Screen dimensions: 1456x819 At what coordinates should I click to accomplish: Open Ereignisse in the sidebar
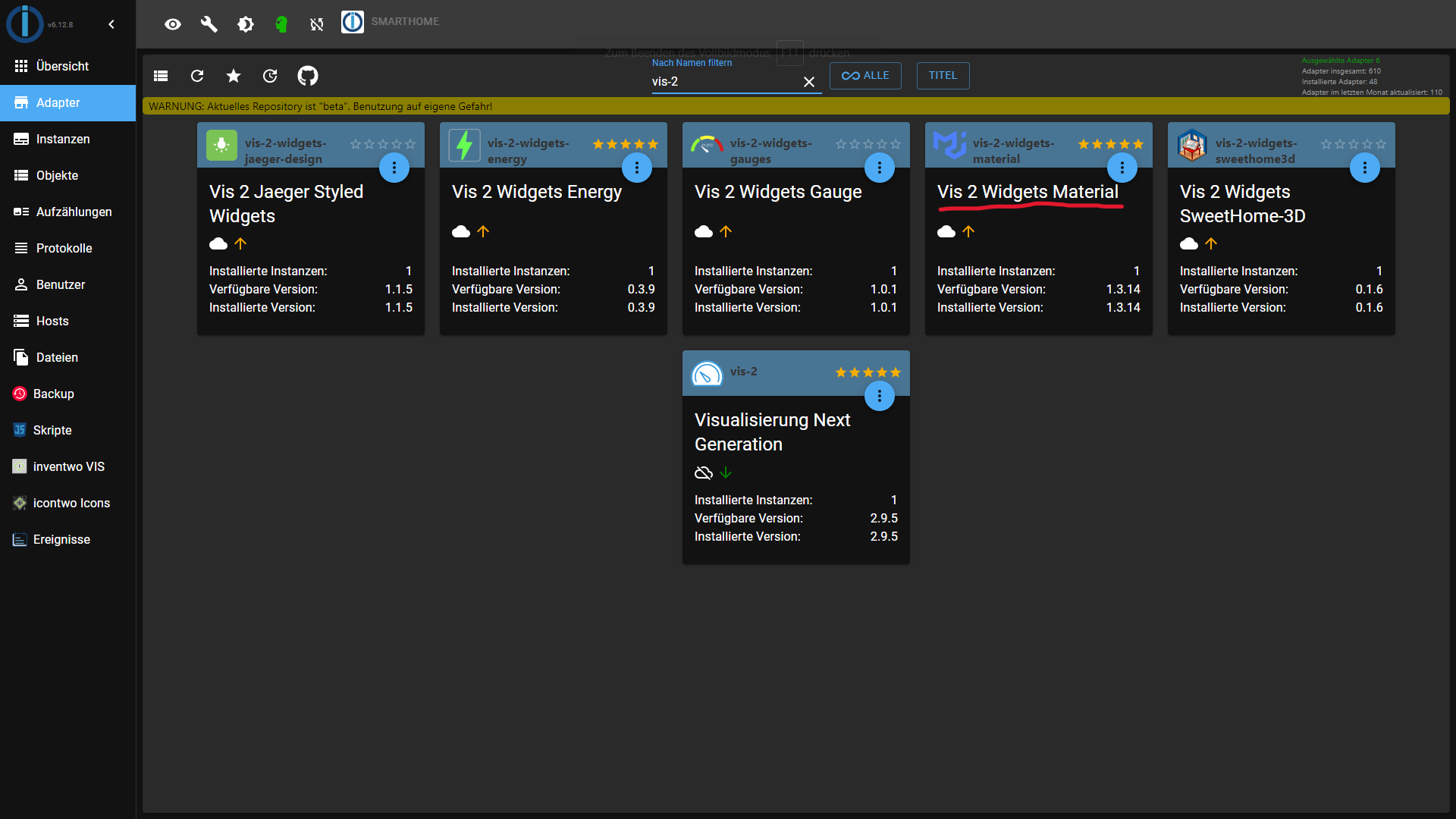point(68,540)
